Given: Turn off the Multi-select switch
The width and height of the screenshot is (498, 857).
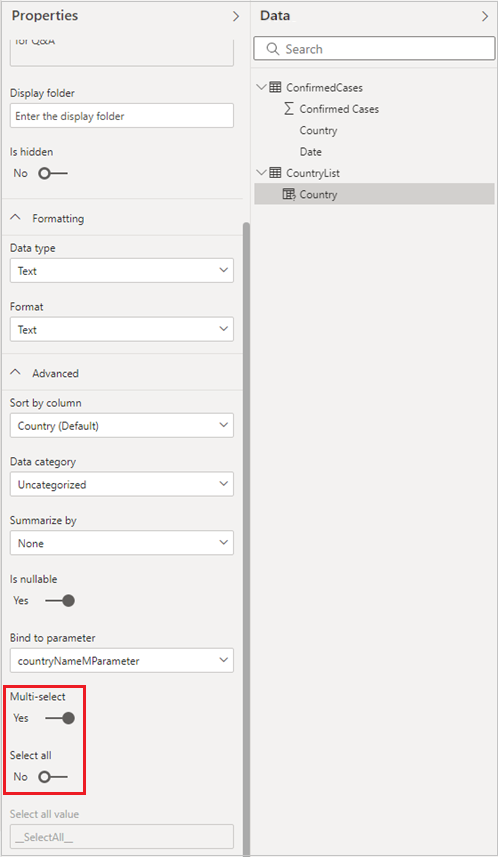Looking at the screenshot, I should tap(60, 718).
